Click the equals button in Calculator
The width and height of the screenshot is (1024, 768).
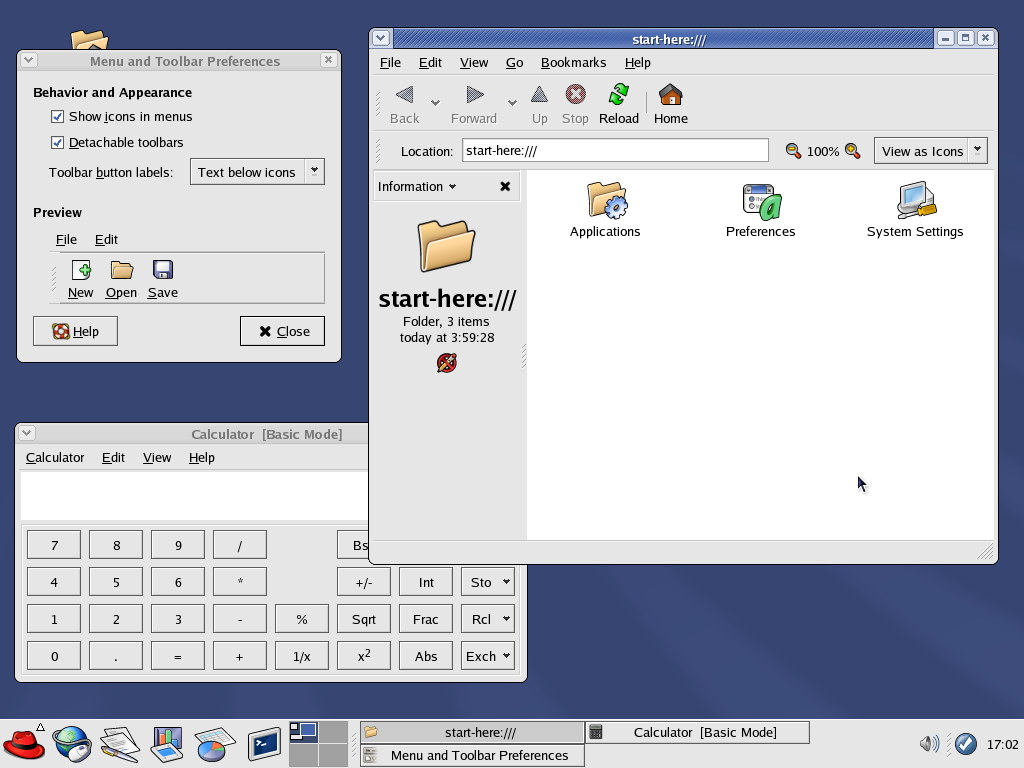(x=178, y=656)
